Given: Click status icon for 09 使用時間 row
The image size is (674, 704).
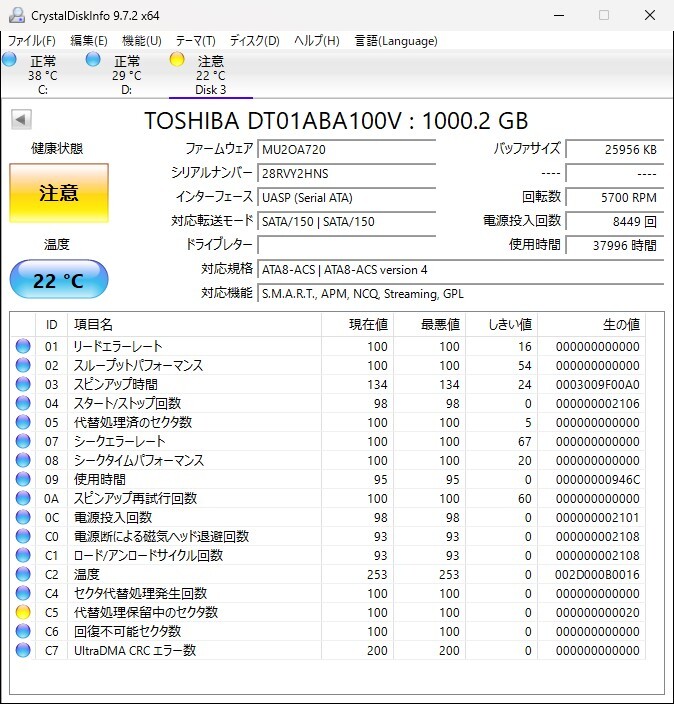Looking at the screenshot, I should [x=23, y=479].
